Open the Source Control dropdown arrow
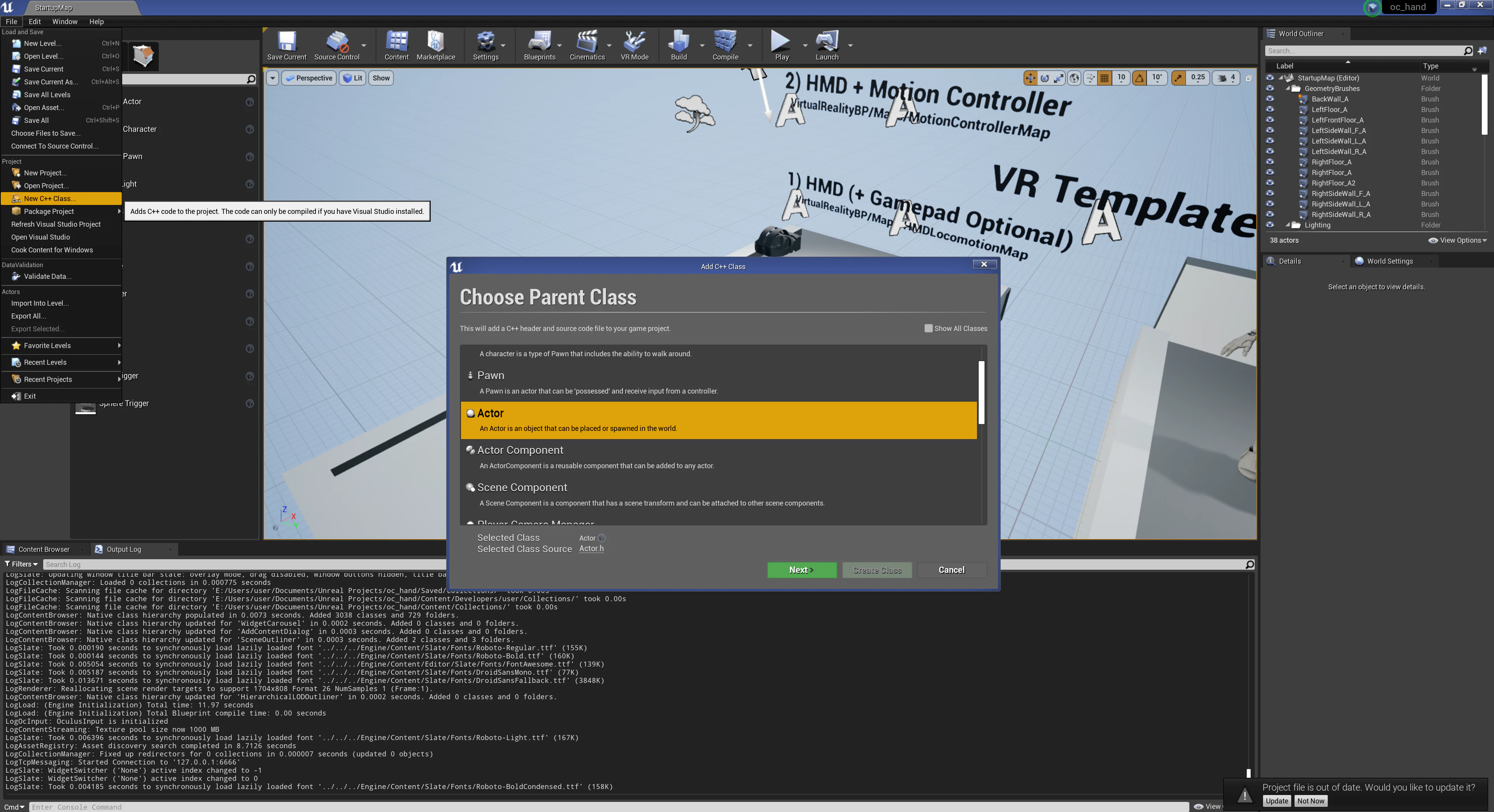1494x812 pixels. tap(364, 45)
